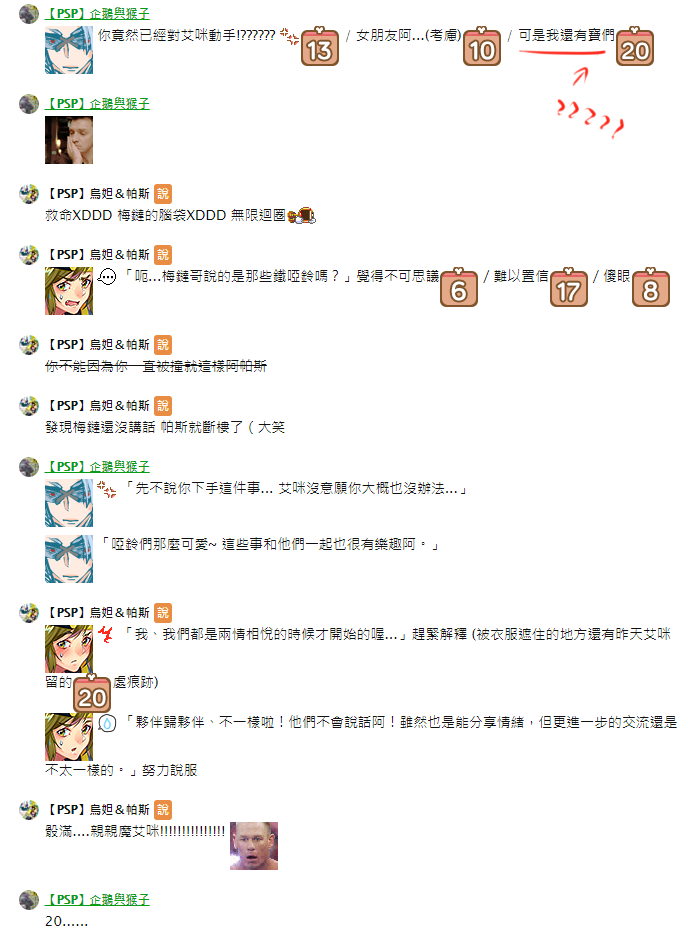Click dice icon showing 13
700x936 pixels.
[x=320, y=47]
